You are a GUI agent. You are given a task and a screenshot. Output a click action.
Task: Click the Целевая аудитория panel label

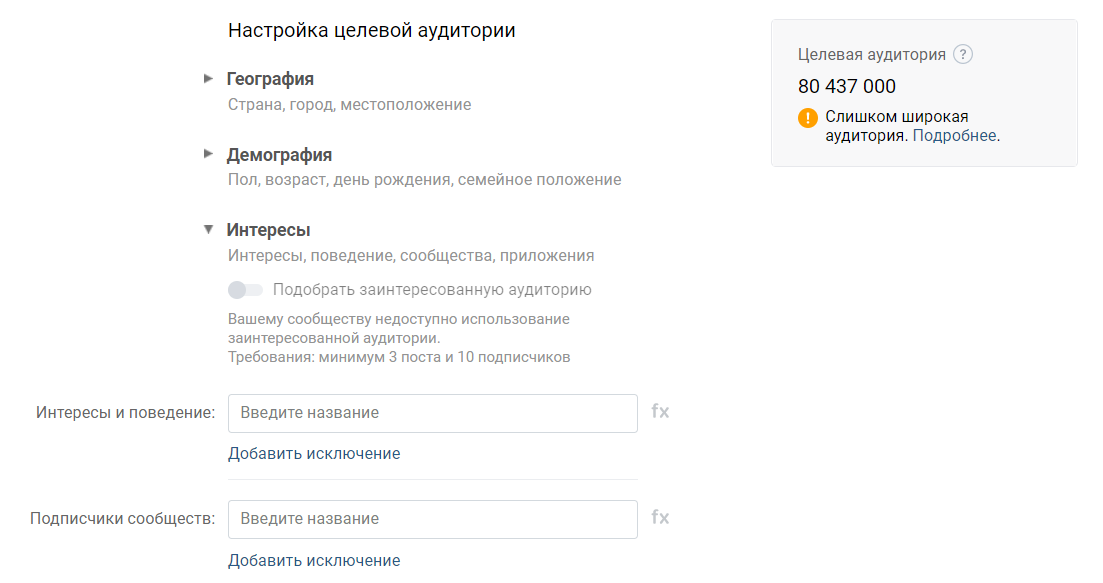pos(871,54)
